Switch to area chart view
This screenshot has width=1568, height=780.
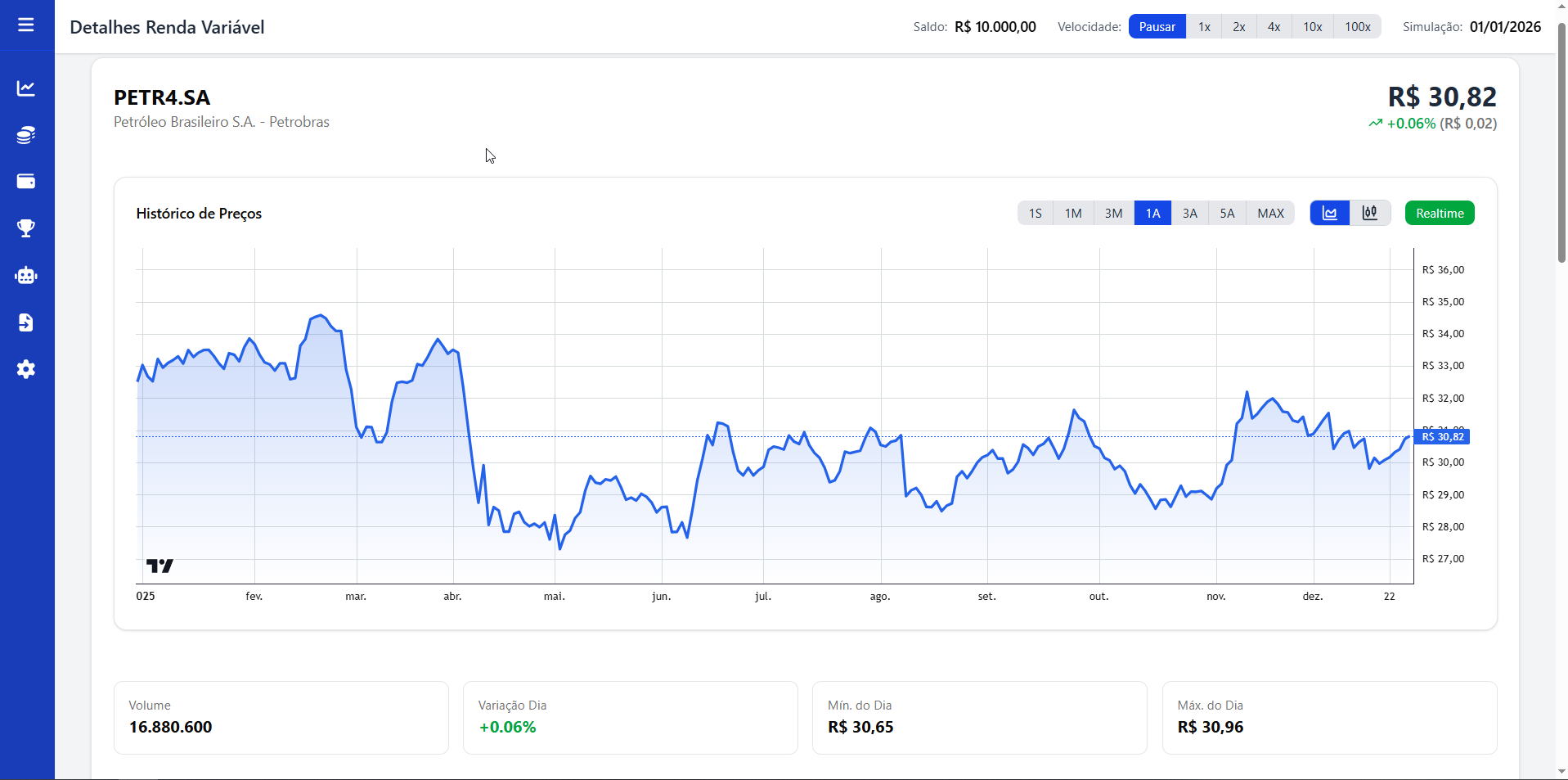pyautogui.click(x=1330, y=214)
